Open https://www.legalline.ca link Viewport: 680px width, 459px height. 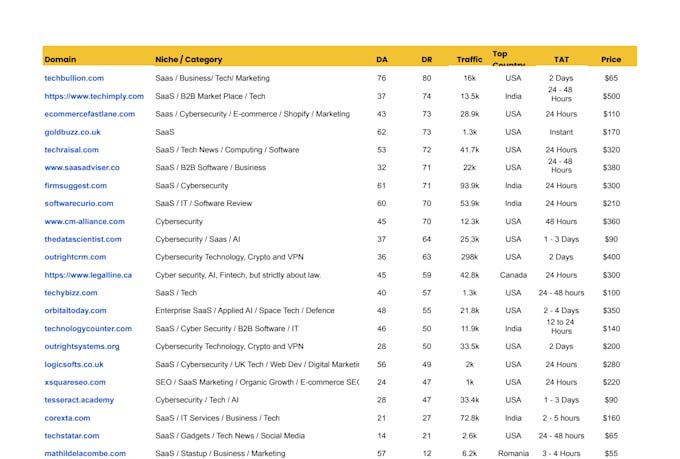88,275
